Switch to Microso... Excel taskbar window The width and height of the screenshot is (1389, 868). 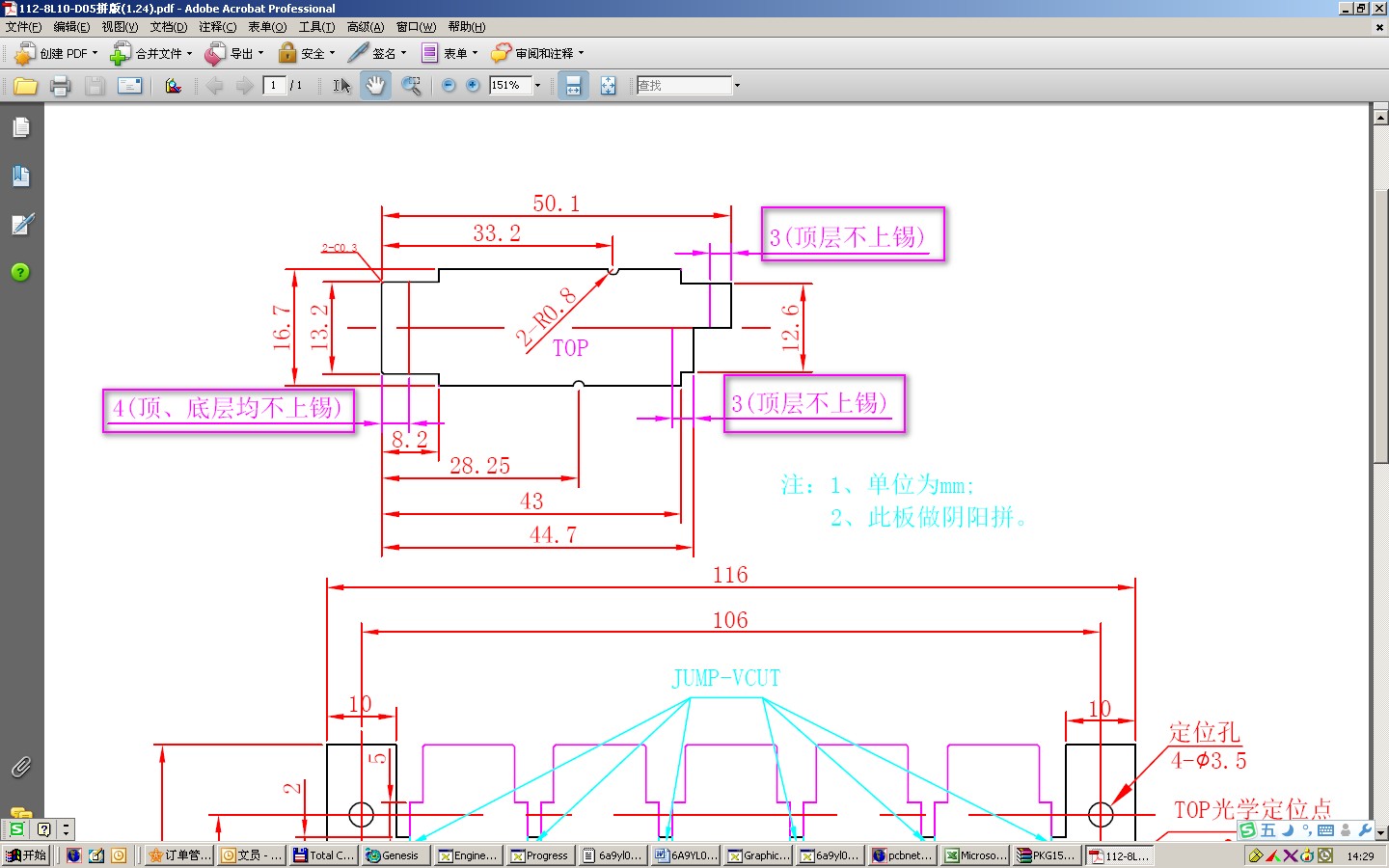(975, 855)
